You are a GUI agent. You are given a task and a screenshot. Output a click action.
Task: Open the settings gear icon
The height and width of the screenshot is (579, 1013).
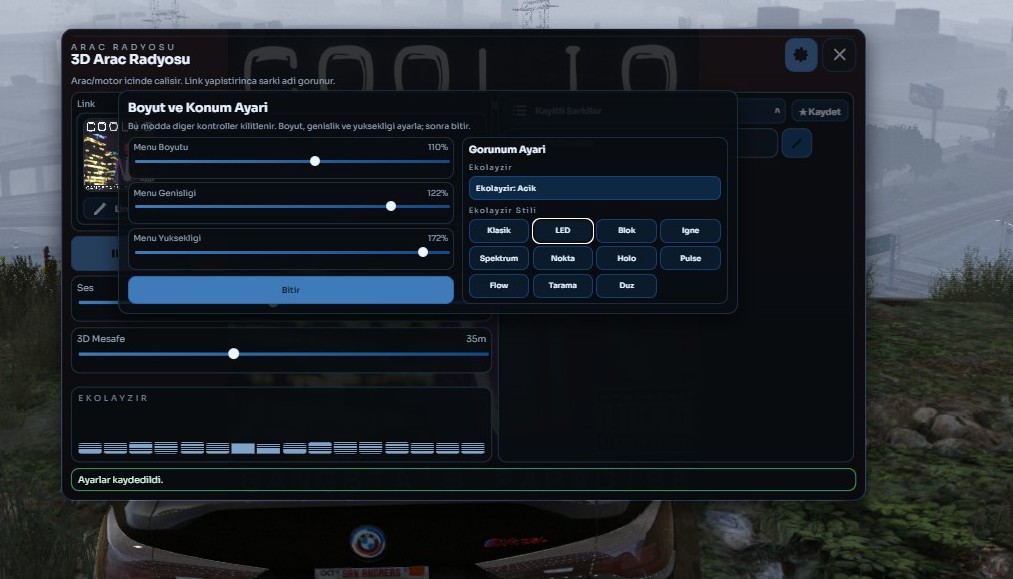800,55
